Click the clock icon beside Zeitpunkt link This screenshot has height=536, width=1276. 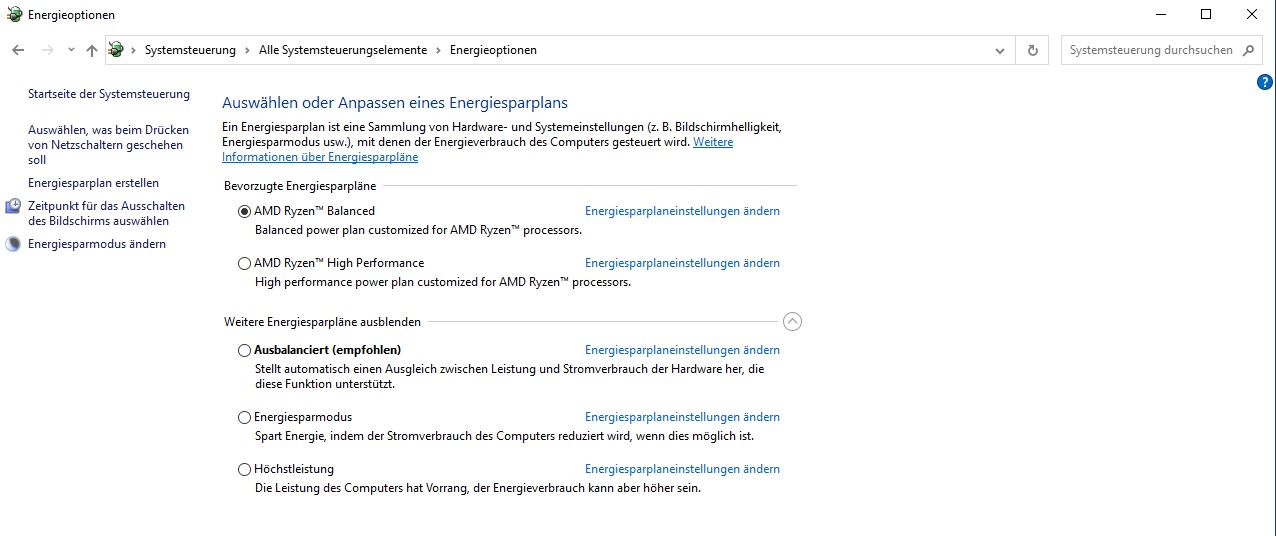13,206
